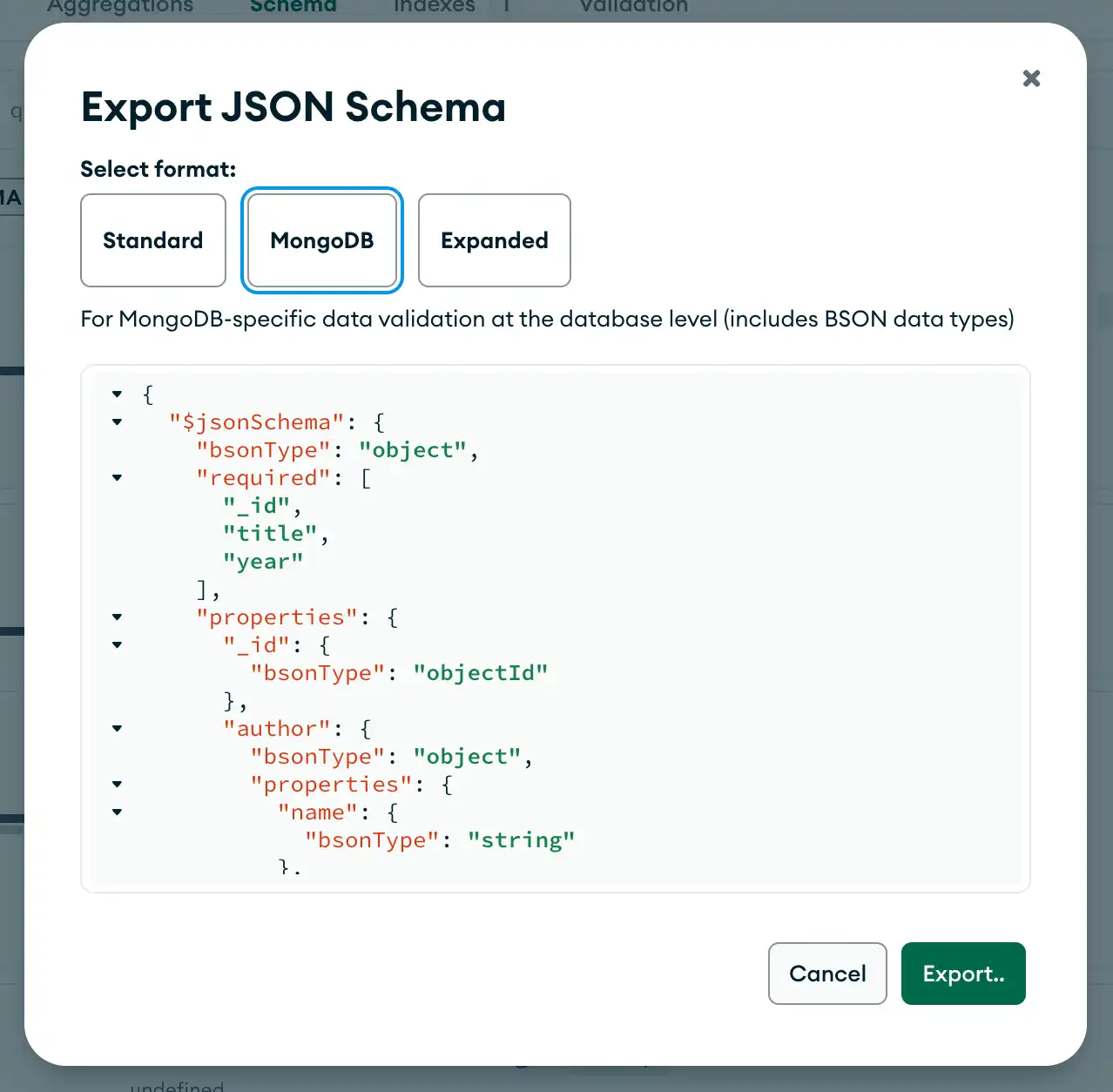The width and height of the screenshot is (1113, 1092).
Task: Click the Cancel button
Action: [826, 974]
